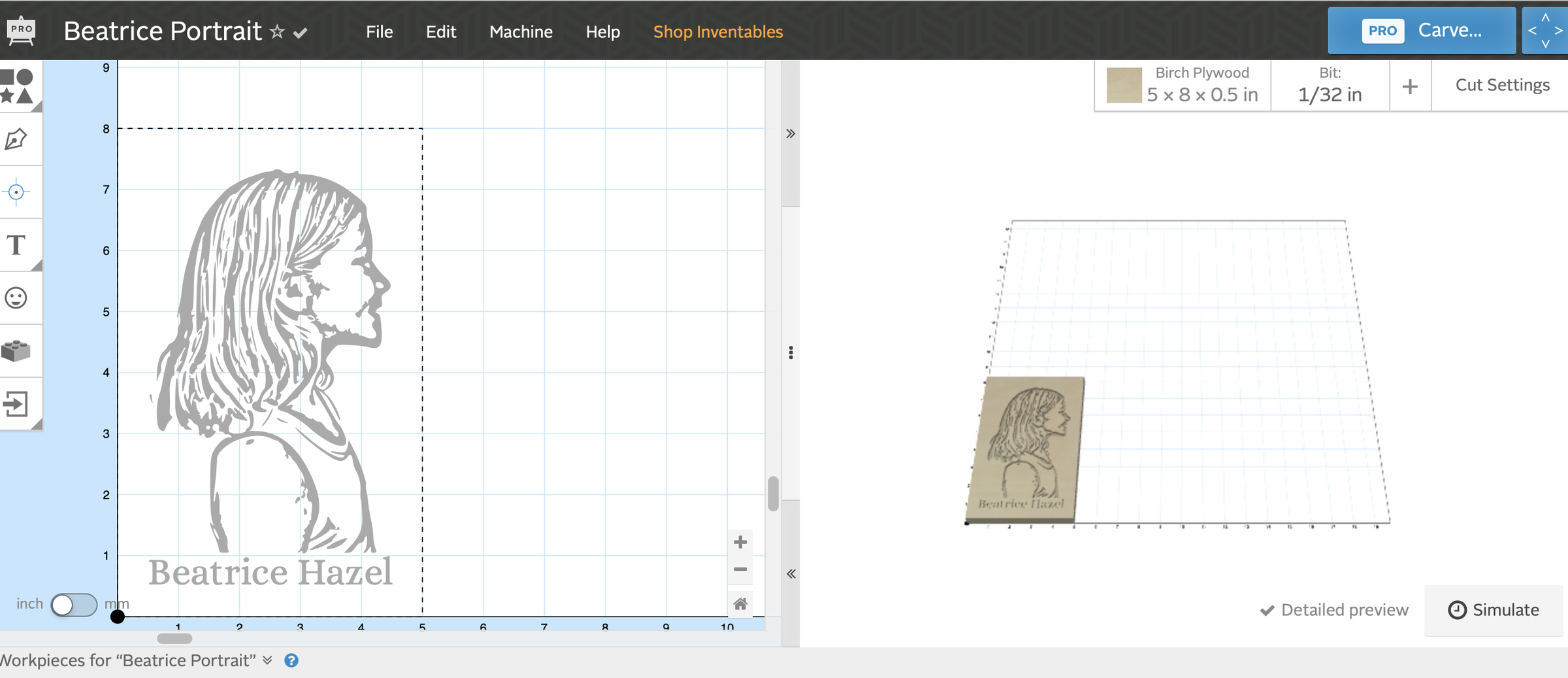This screenshot has width=1568, height=678.
Task: Open the Birch Plywood material dropdown
Action: 1183,86
